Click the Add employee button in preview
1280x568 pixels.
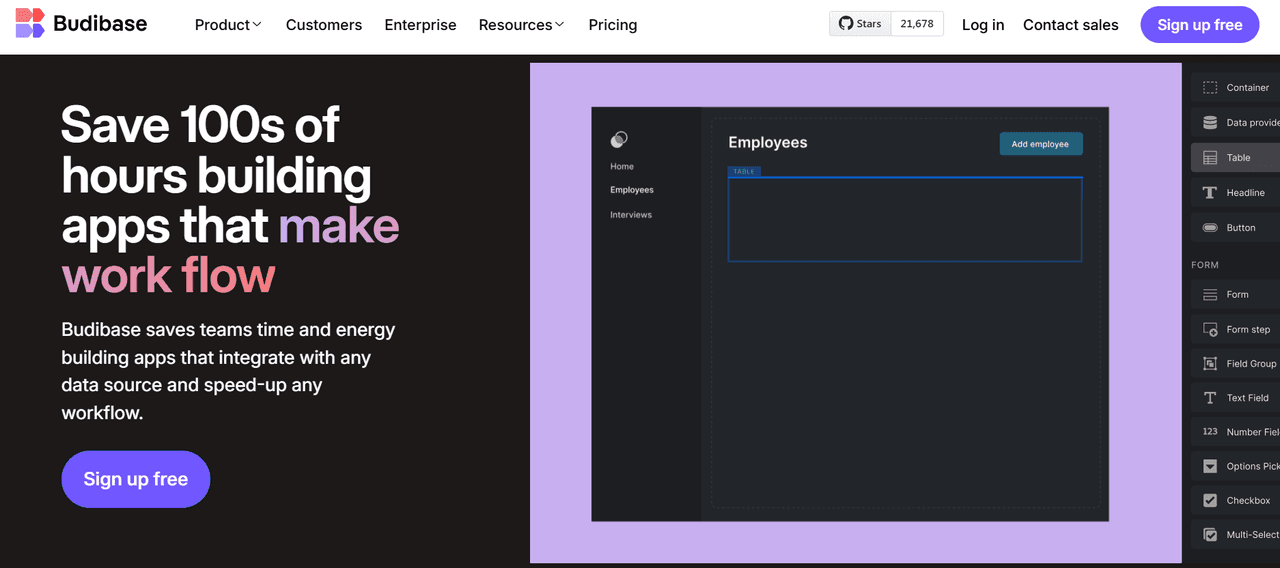(1041, 144)
